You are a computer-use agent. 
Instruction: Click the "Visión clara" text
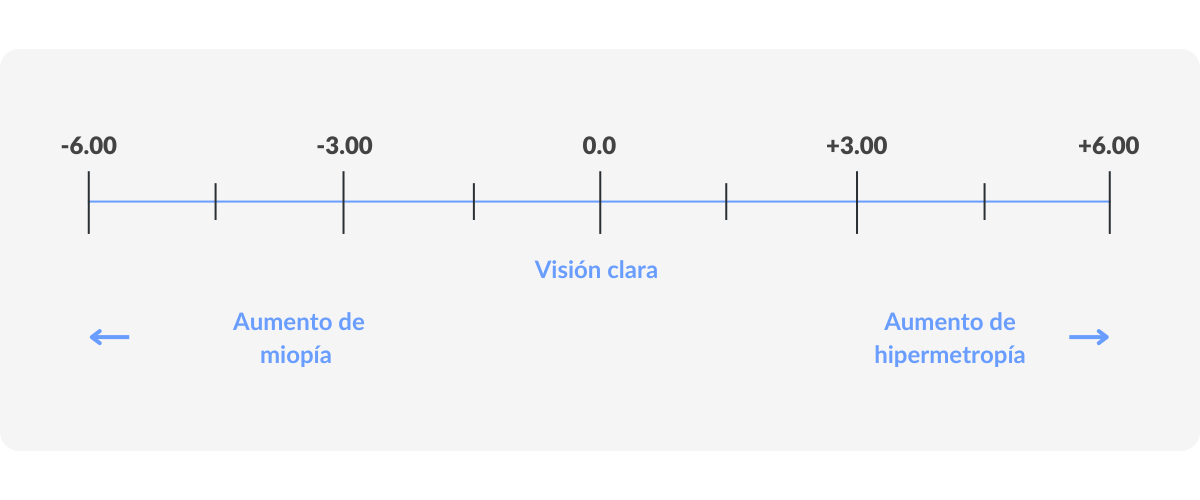(596, 270)
